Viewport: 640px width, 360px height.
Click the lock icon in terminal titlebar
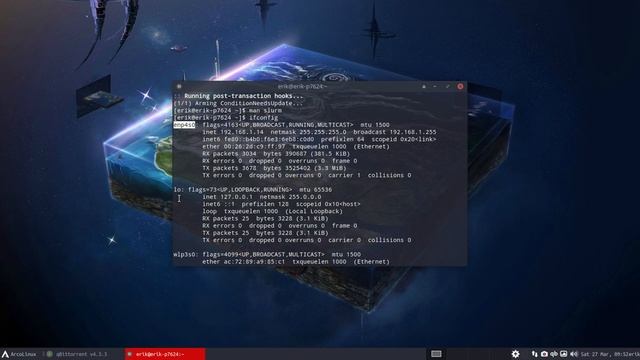point(424,87)
